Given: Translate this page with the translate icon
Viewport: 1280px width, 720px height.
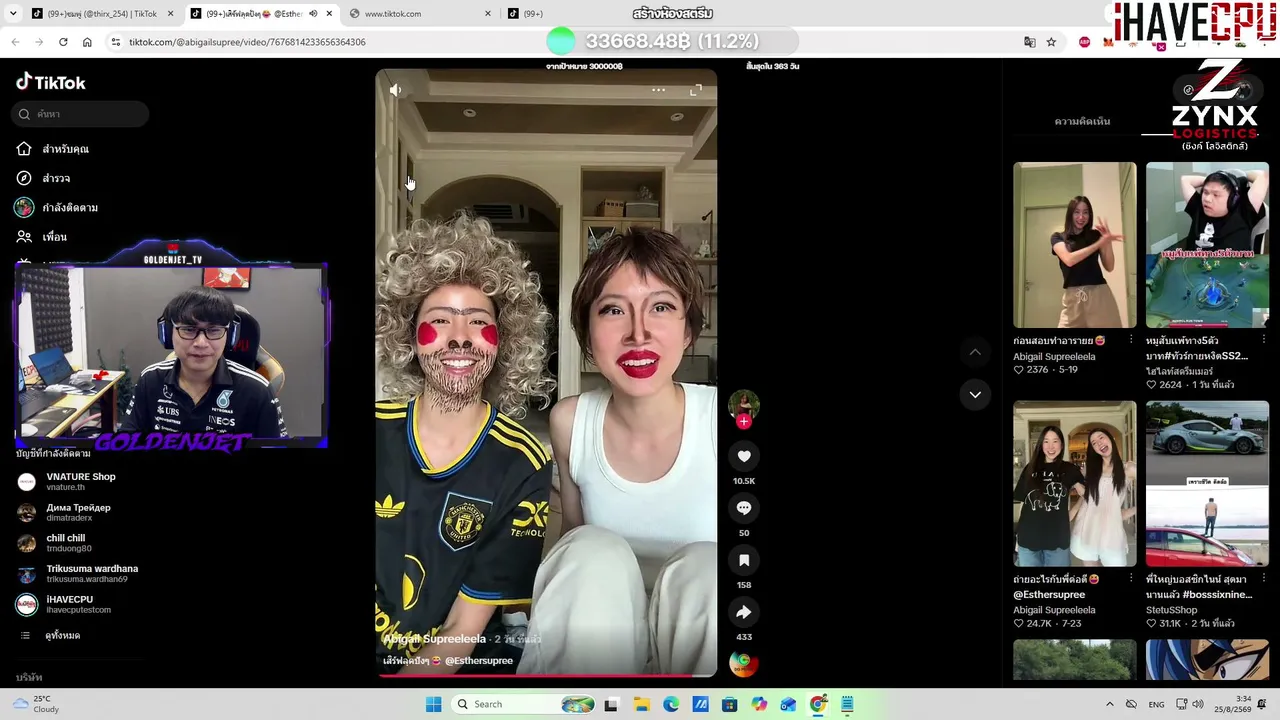Looking at the screenshot, I should [1030, 42].
